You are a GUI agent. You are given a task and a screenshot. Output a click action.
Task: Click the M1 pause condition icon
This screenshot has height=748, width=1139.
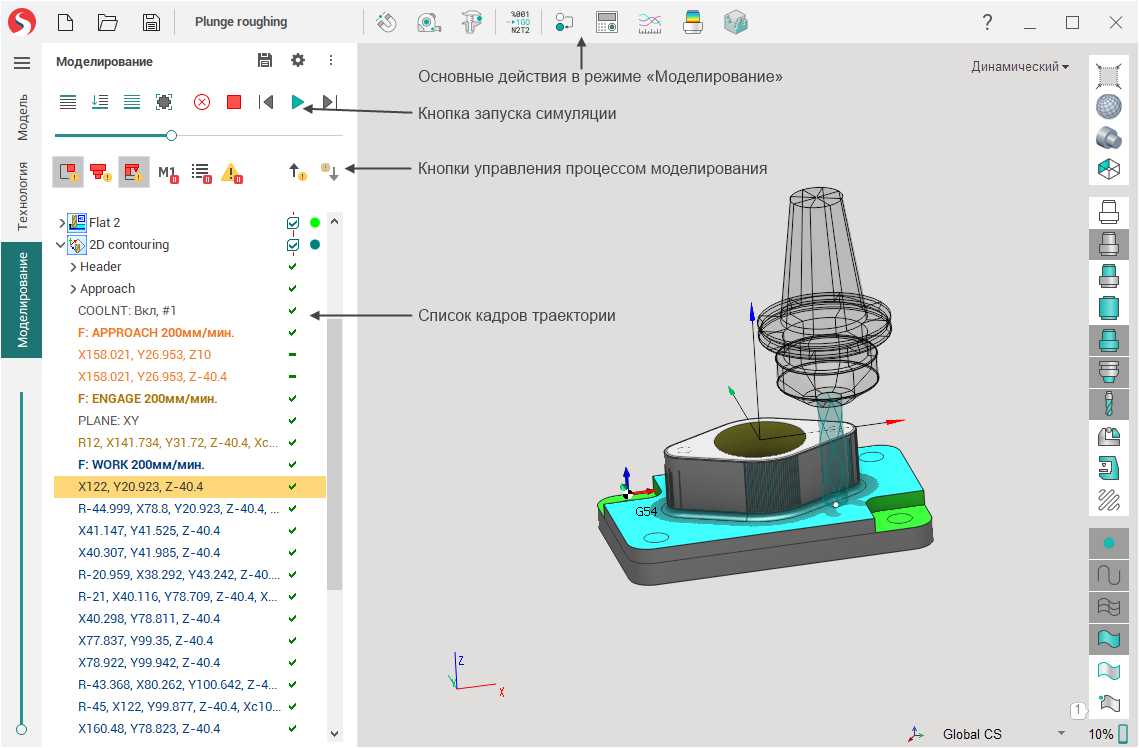coord(167,172)
